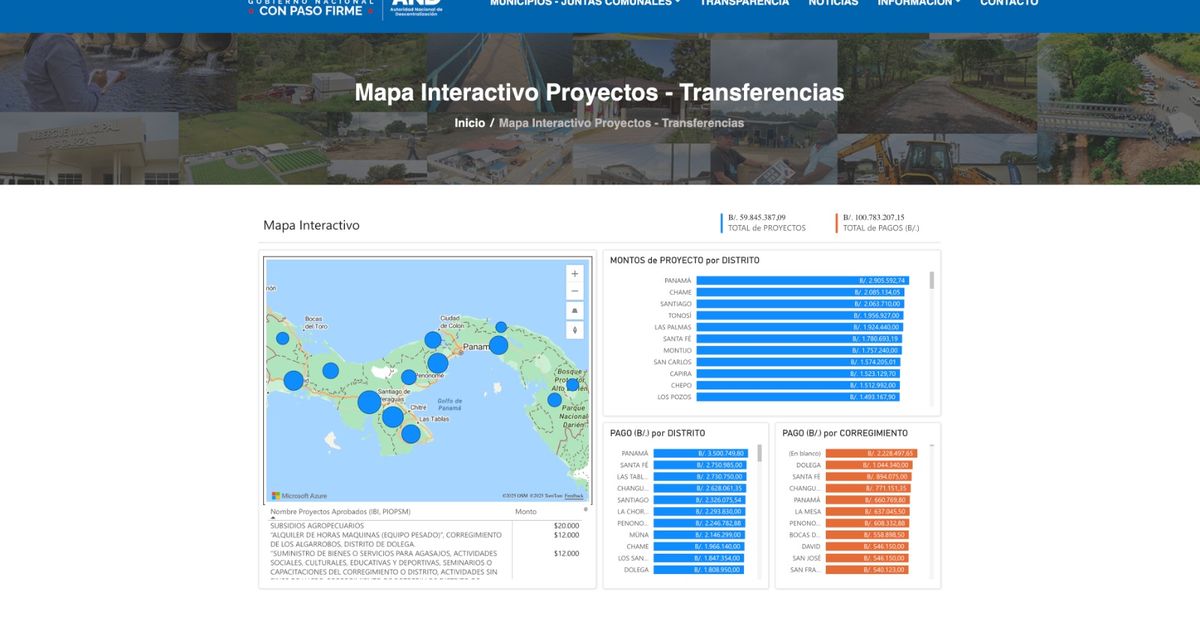Click the Feedback link on the map
This screenshot has width=1200, height=628.
click(x=574, y=496)
